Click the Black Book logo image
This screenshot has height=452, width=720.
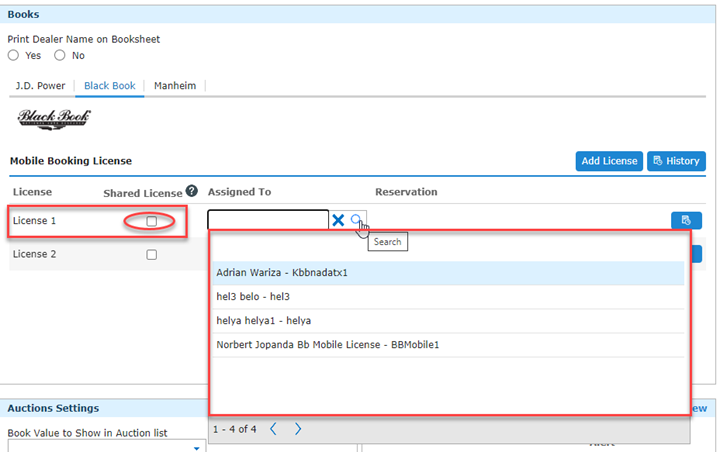tap(54, 119)
